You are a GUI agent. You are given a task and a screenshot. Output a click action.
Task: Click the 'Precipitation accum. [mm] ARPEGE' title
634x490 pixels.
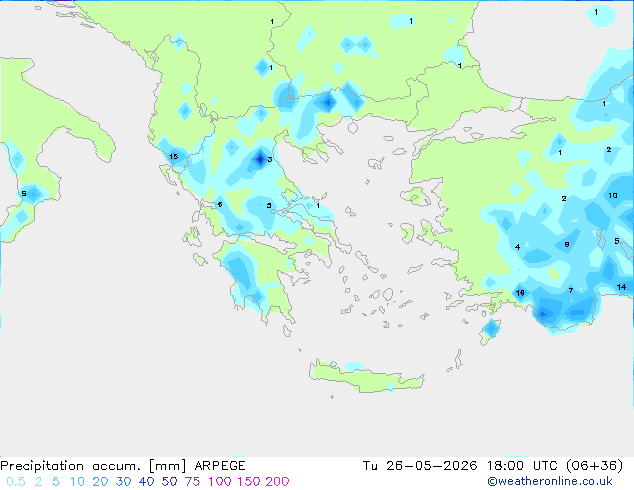pyautogui.click(x=123, y=466)
